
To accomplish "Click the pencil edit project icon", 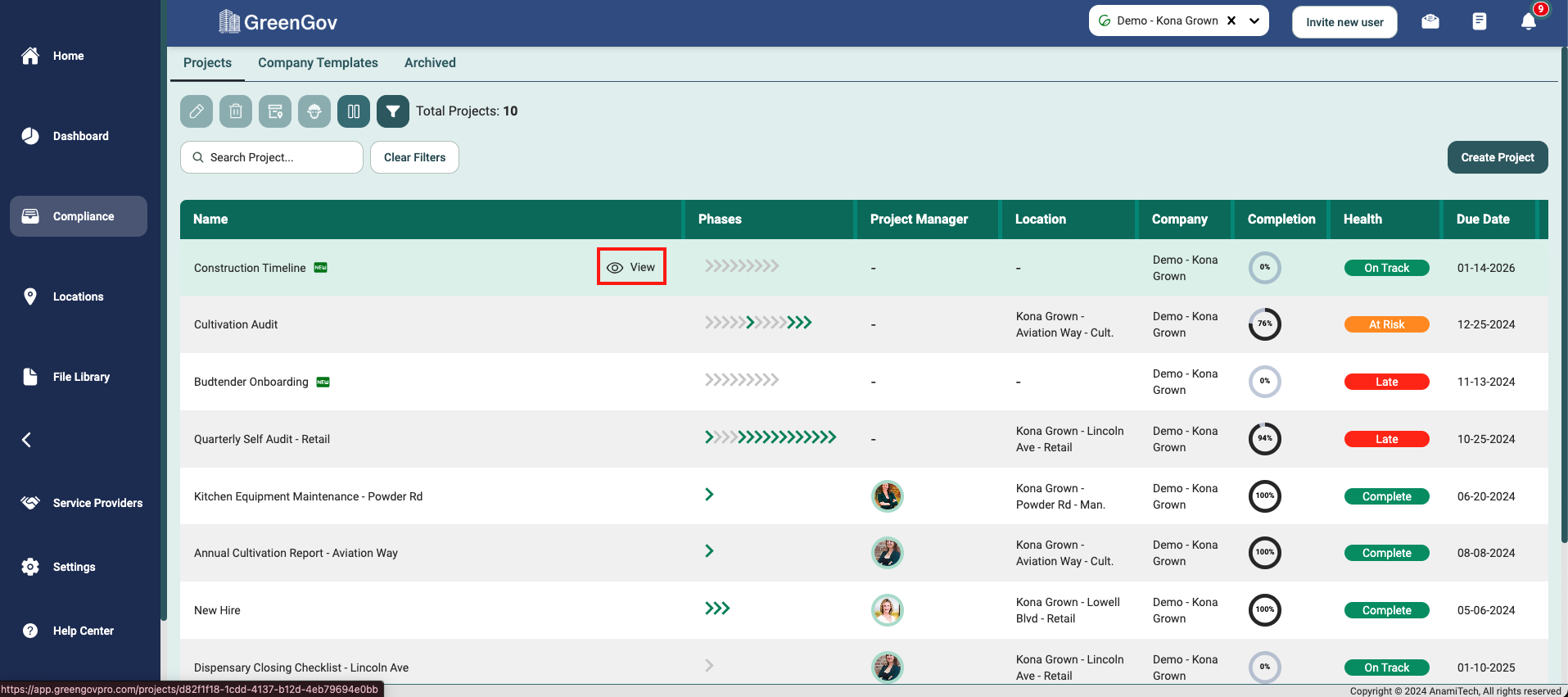I will click(x=197, y=111).
